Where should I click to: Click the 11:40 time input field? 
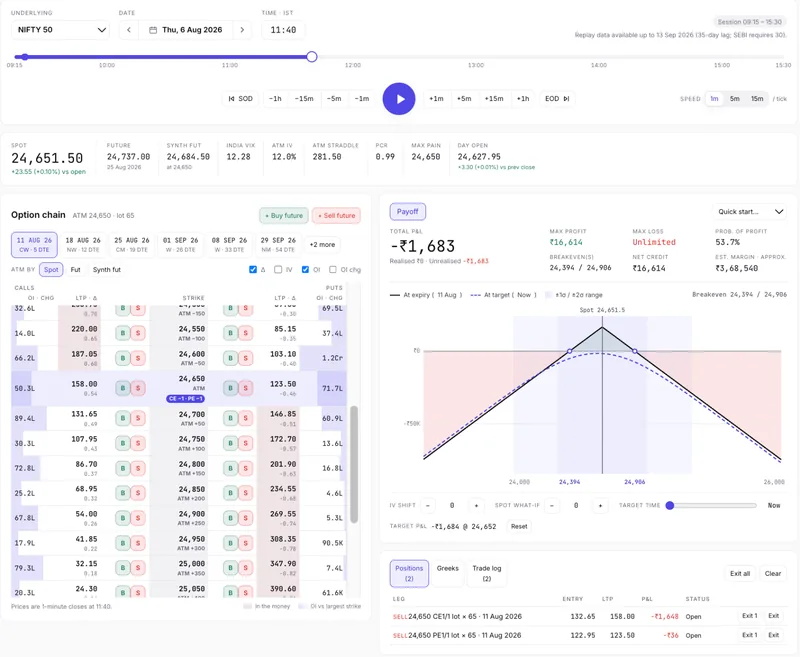[283, 30]
